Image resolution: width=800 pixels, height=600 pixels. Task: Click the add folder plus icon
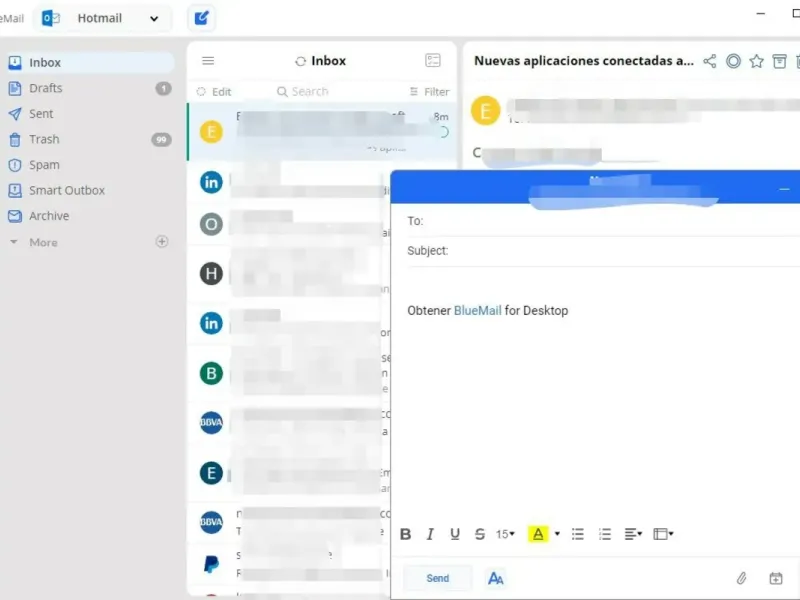click(x=162, y=241)
